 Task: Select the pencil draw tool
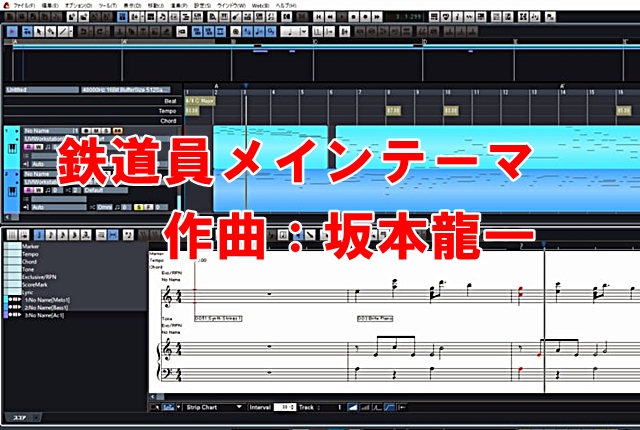tap(51, 31)
